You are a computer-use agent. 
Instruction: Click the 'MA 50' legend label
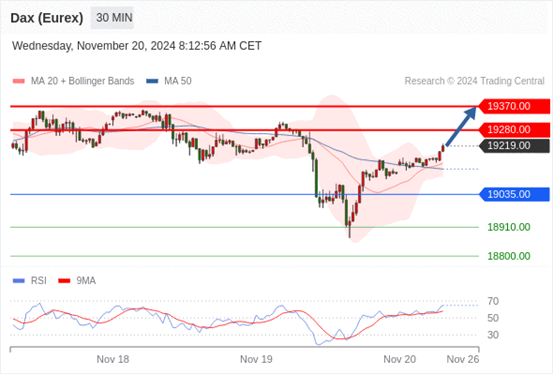(x=178, y=81)
